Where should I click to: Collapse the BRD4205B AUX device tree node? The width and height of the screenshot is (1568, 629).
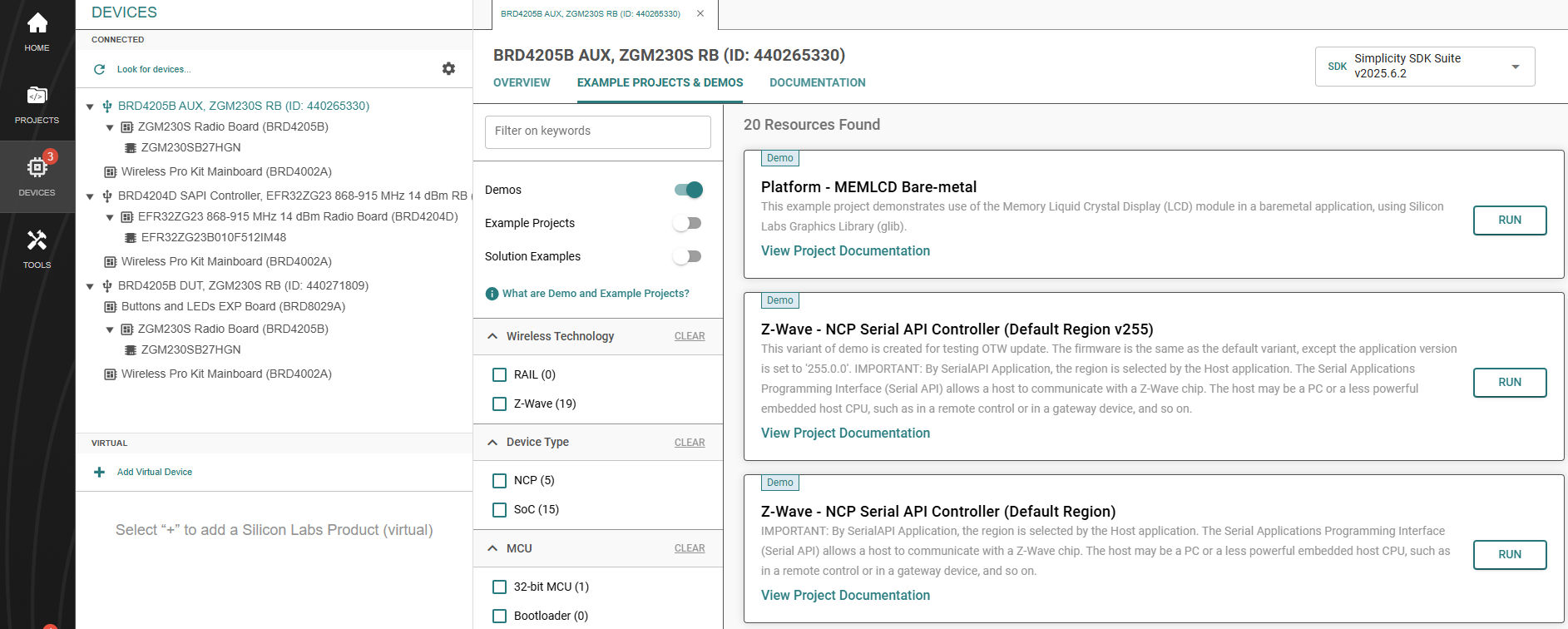coord(90,106)
